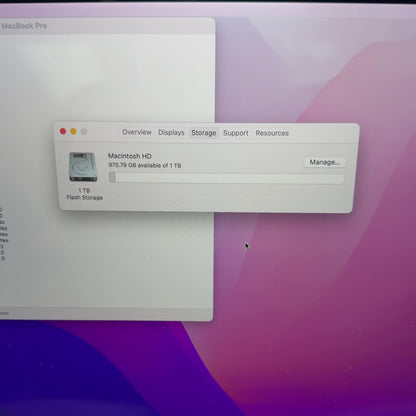Open the Displays tab
The width and height of the screenshot is (416, 416).
[x=171, y=132]
